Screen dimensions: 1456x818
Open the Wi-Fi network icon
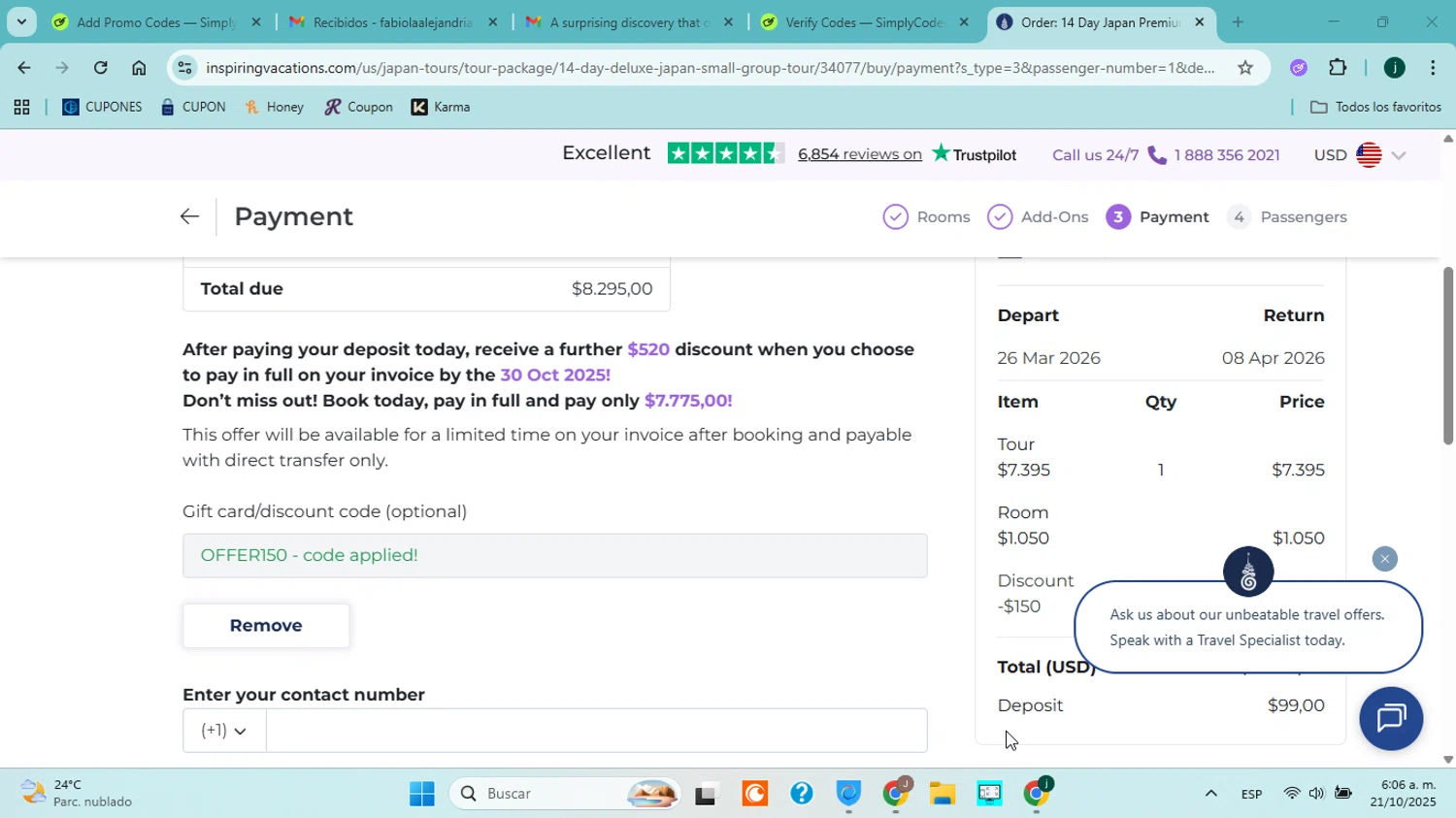[1291, 794]
